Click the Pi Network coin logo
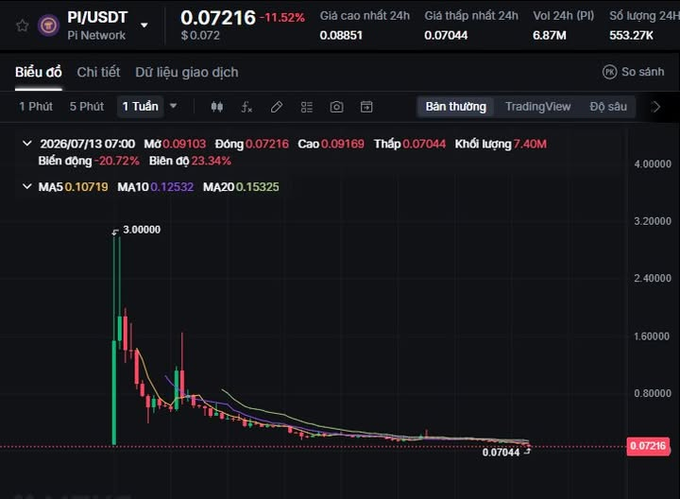The height and width of the screenshot is (499, 680). tap(49, 26)
